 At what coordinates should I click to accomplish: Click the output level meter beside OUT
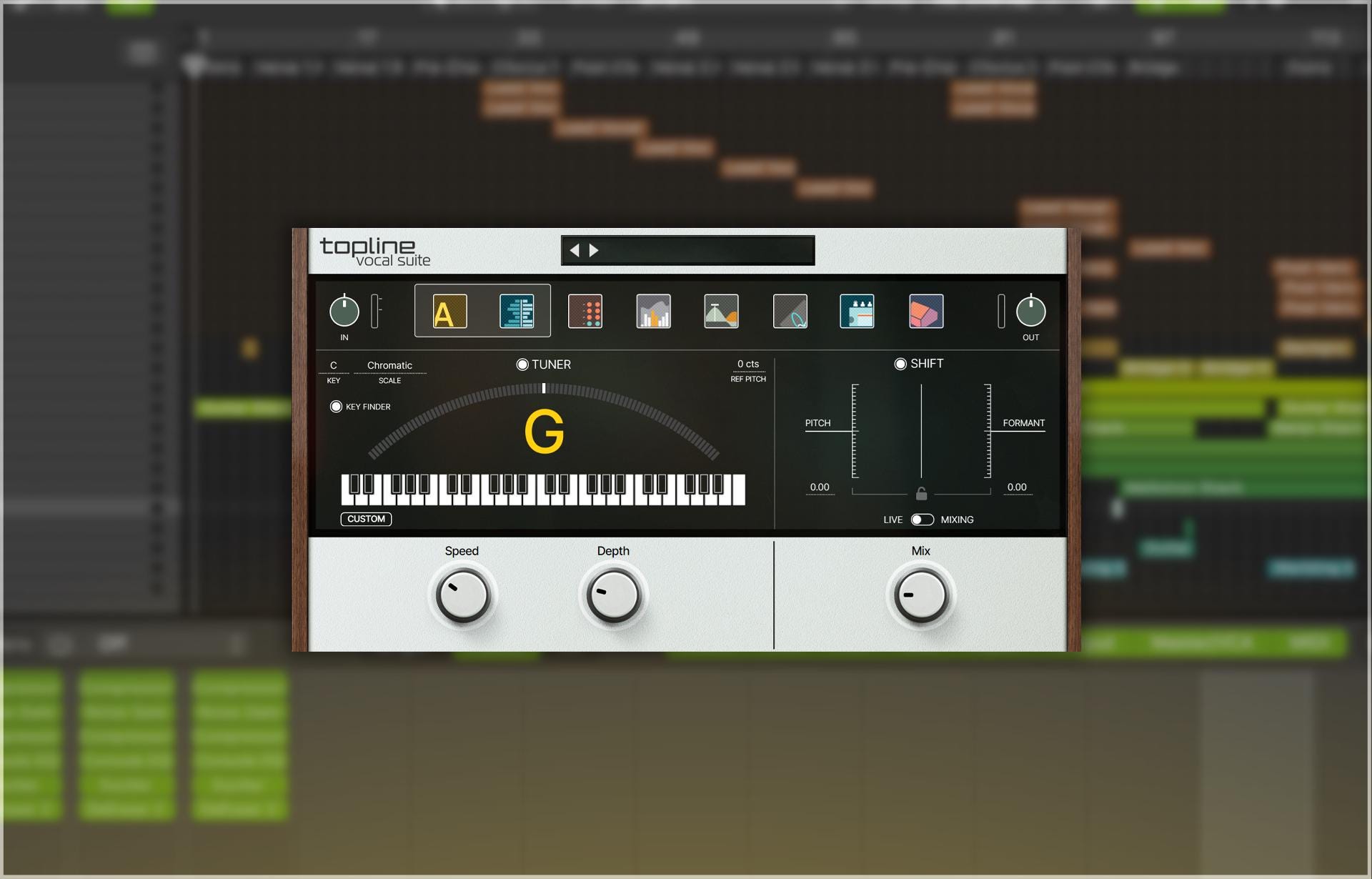1001,311
